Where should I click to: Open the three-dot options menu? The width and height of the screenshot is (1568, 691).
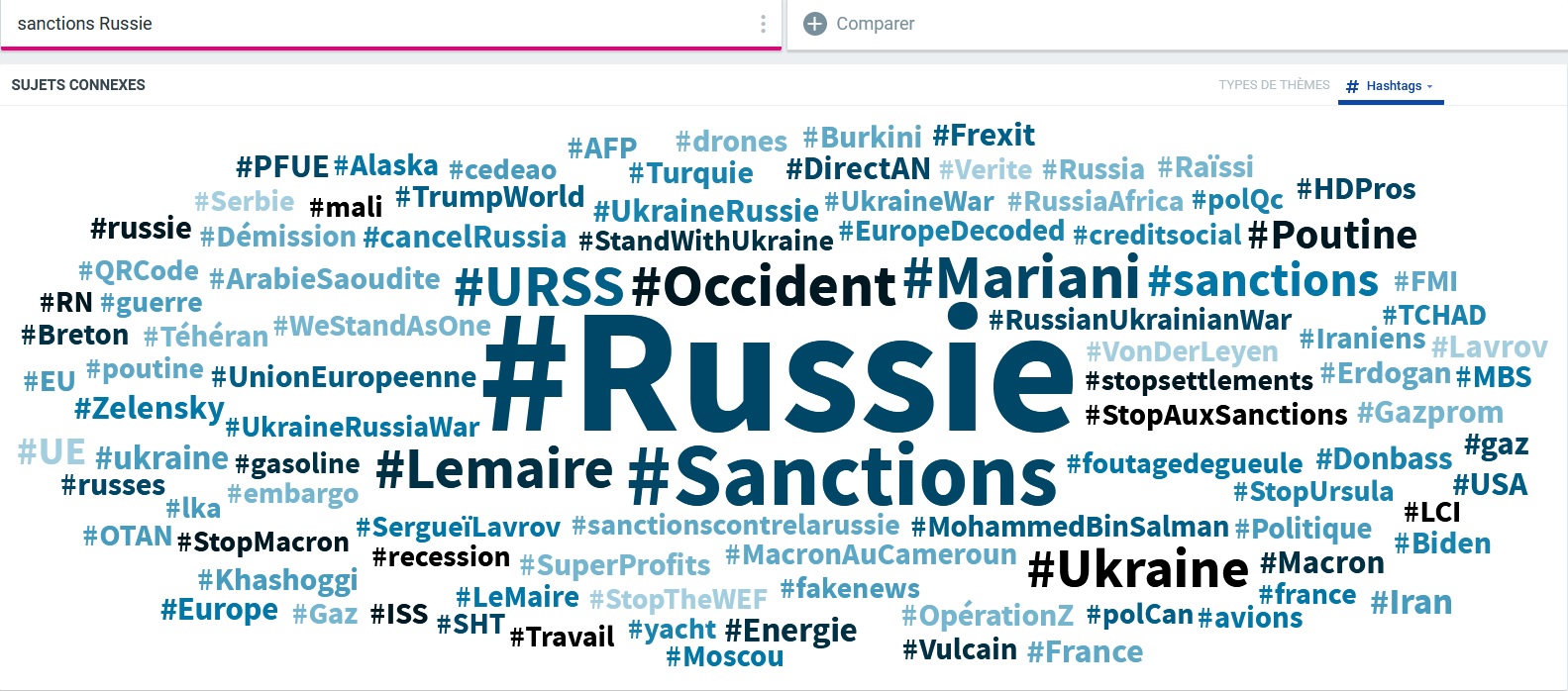coord(763,24)
